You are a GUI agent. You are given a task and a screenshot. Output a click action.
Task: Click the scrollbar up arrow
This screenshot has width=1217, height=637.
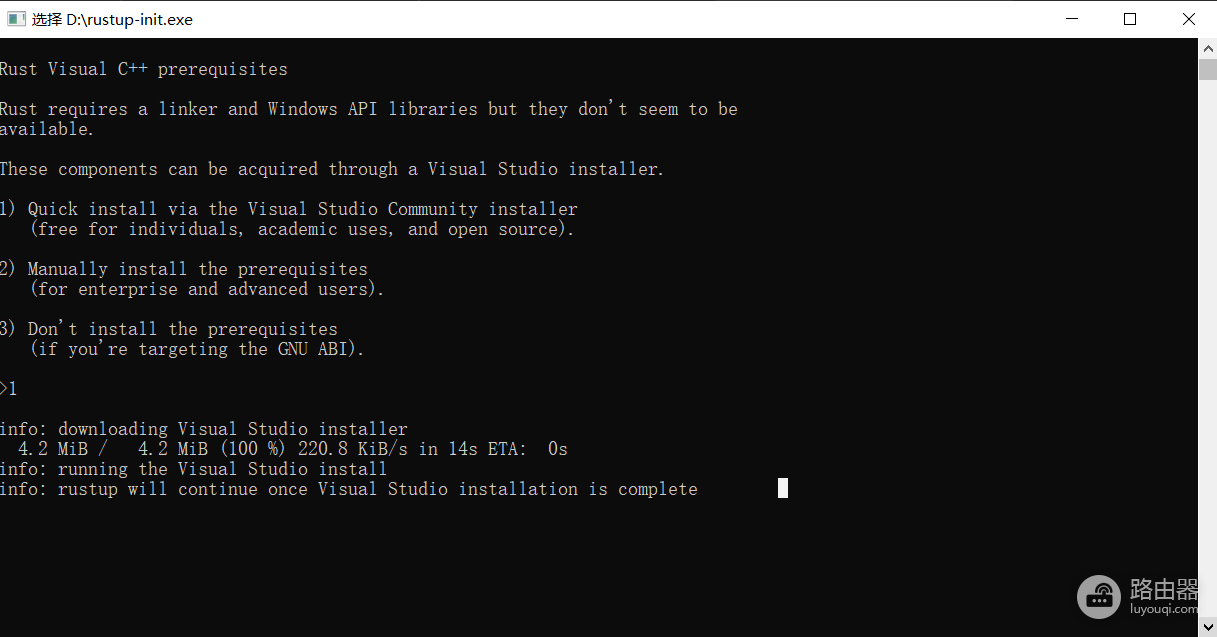pos(1207,48)
